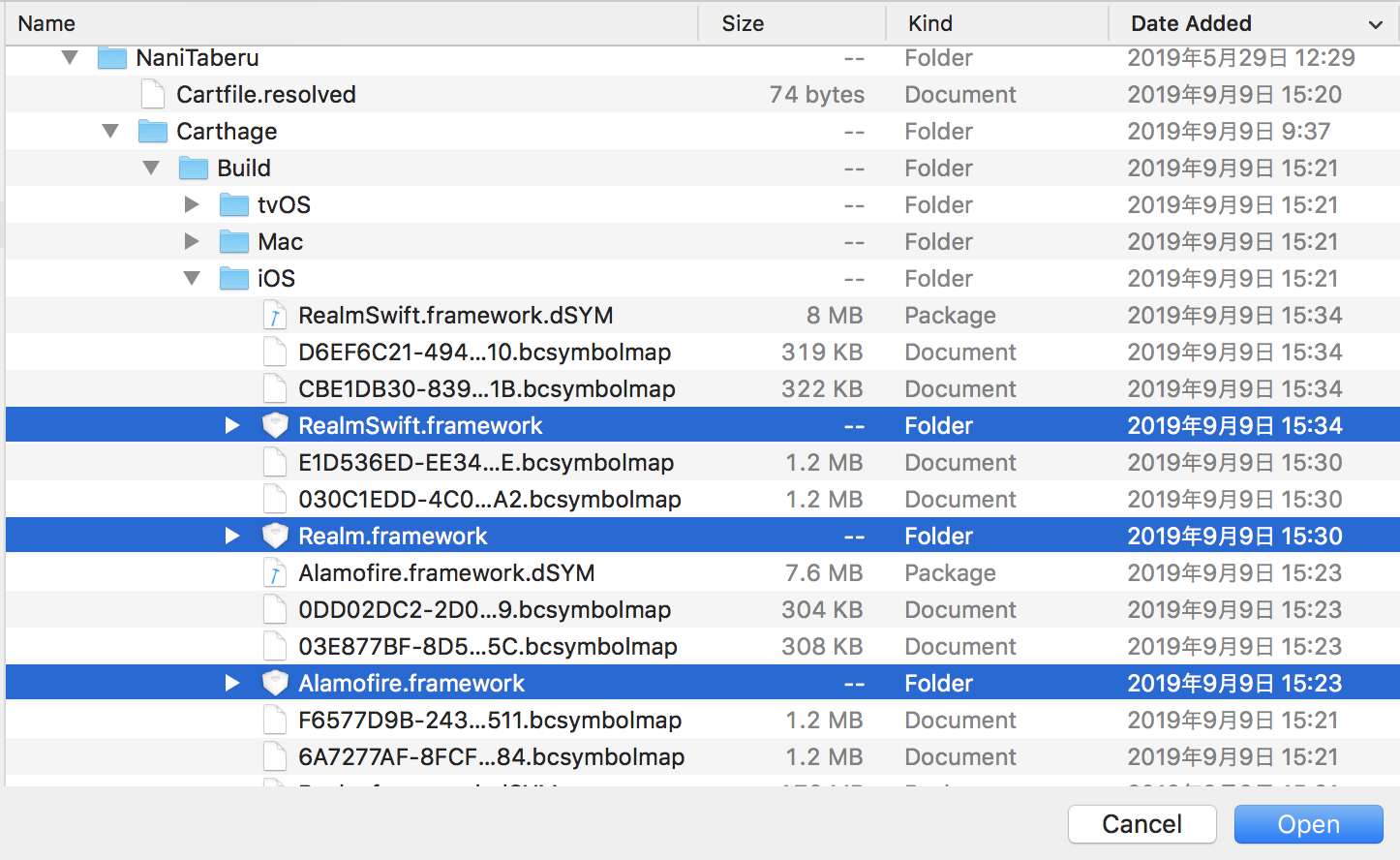Collapse the NaniTaberu folder
The width and height of the screenshot is (1400, 860).
(x=70, y=58)
